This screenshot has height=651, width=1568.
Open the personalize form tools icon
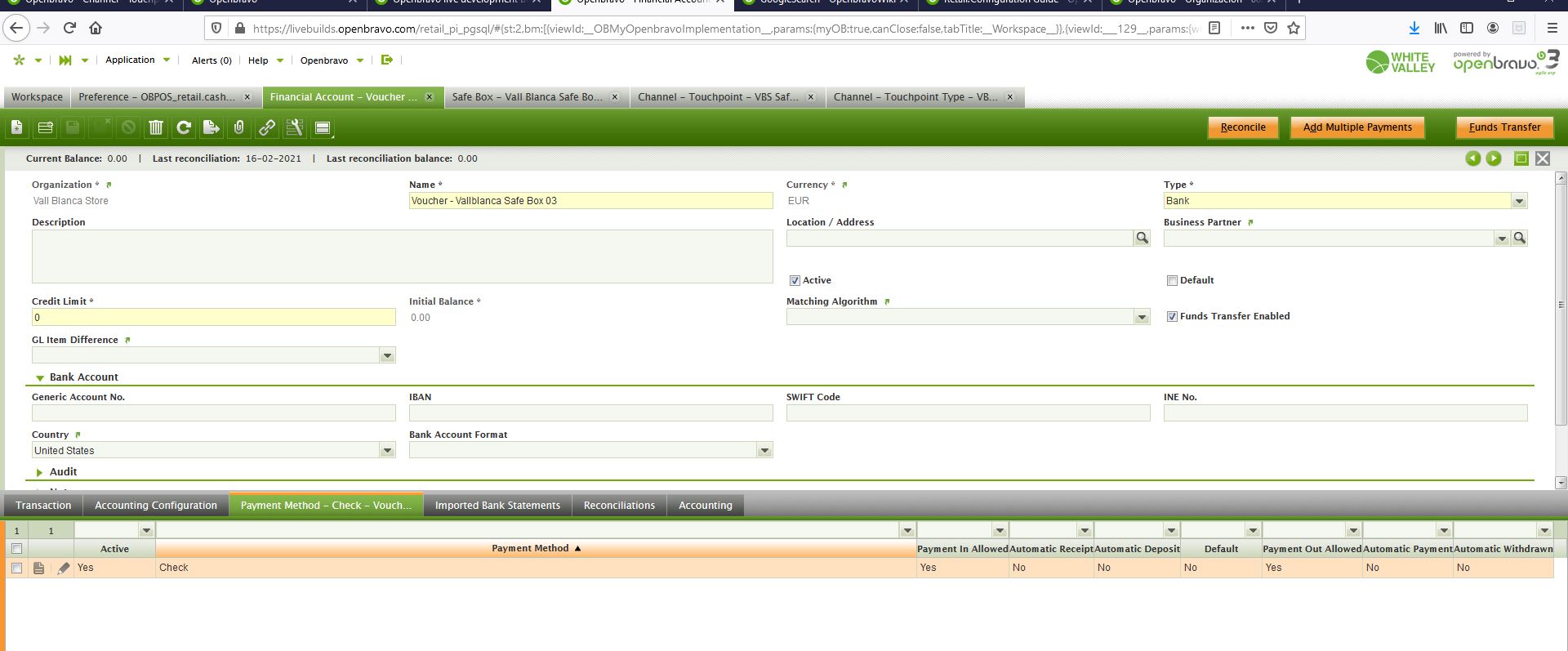point(295,127)
